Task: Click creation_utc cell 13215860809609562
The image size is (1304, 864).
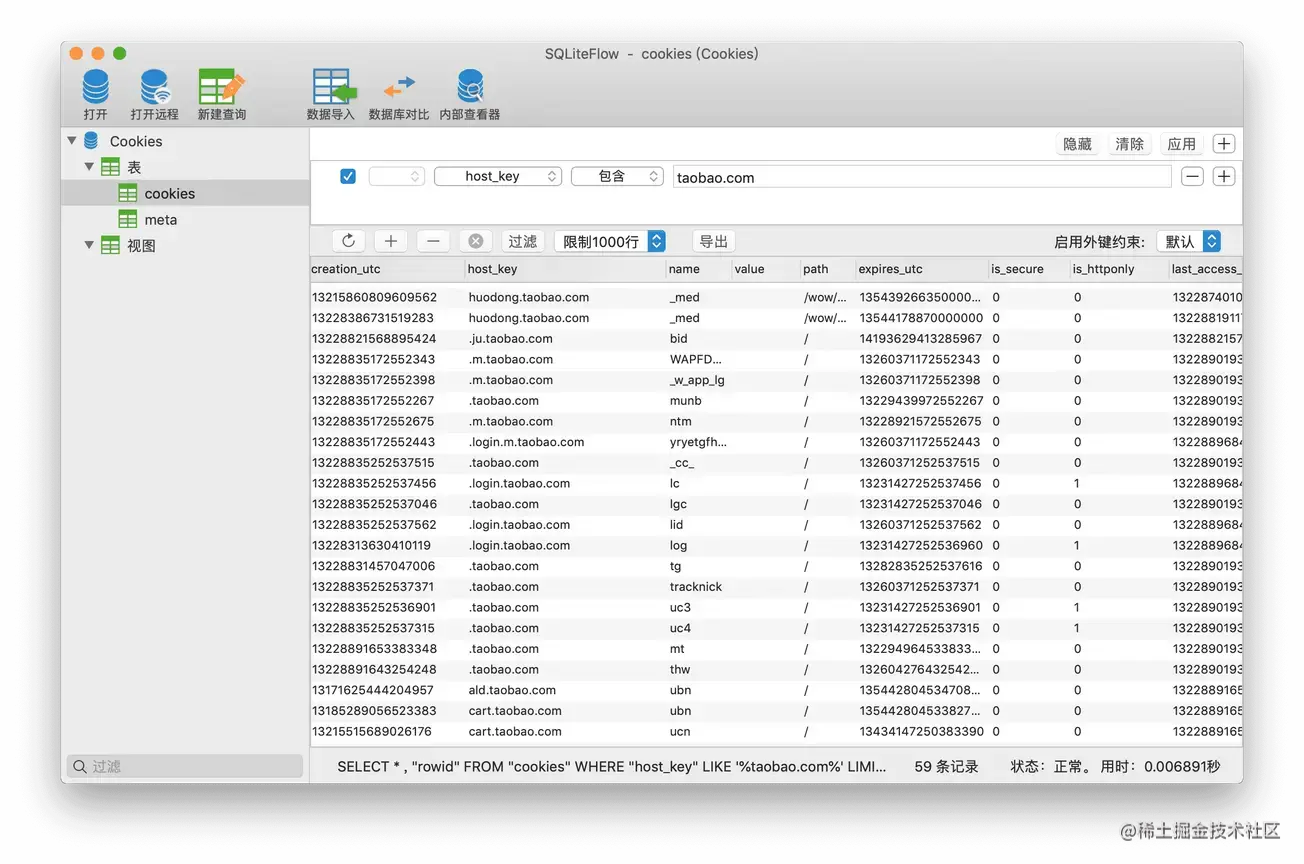Action: 374,297
